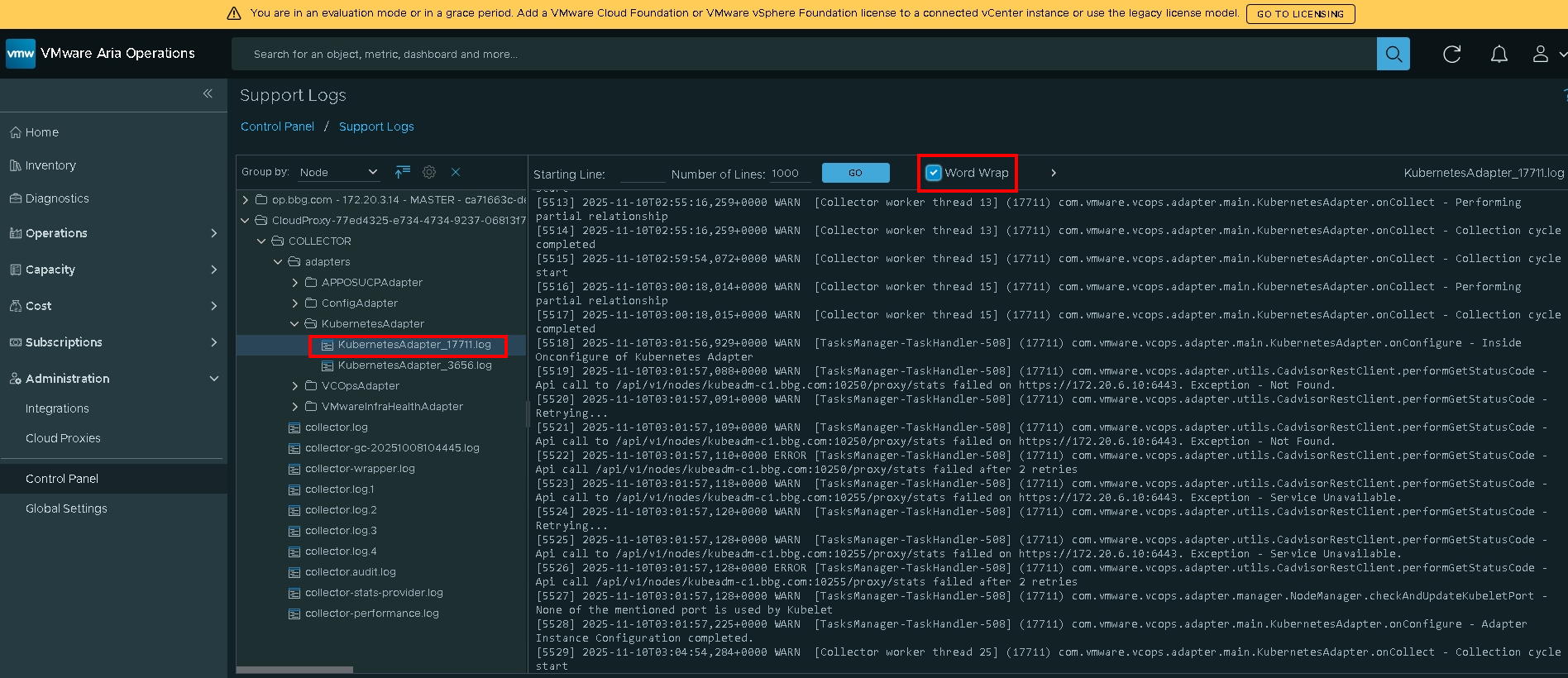The width and height of the screenshot is (1568, 678).
Task: Click the Subscriptions icon in sidebar
Action: [15, 342]
